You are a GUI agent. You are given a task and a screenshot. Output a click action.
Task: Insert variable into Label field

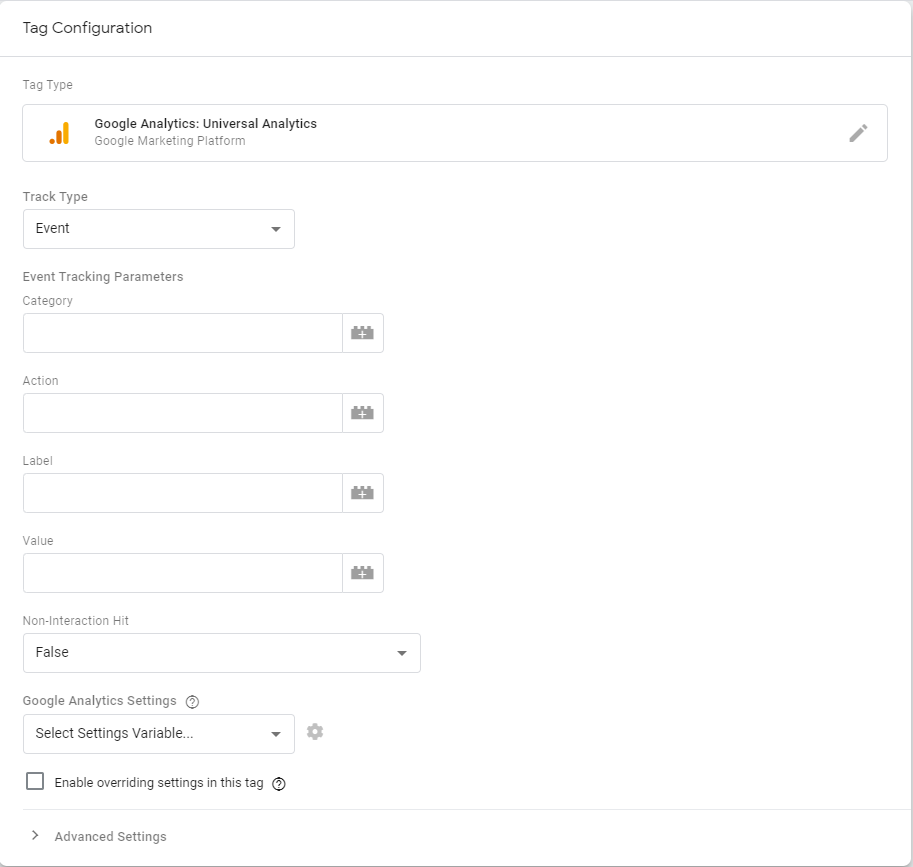(362, 493)
